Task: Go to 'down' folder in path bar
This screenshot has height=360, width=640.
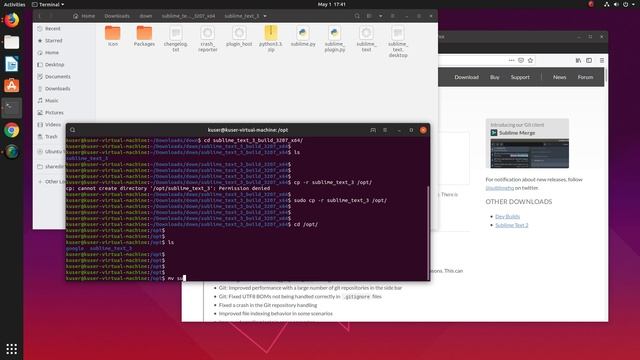Action: [146, 16]
